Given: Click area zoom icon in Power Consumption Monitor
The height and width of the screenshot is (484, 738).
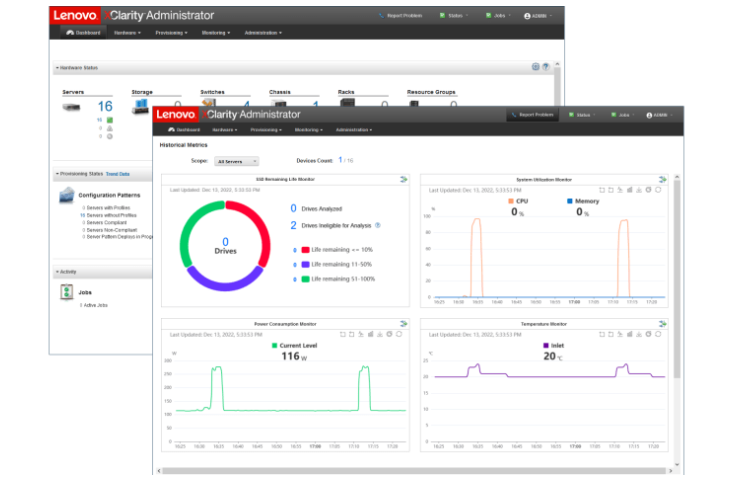Looking at the screenshot, I should [343, 334].
